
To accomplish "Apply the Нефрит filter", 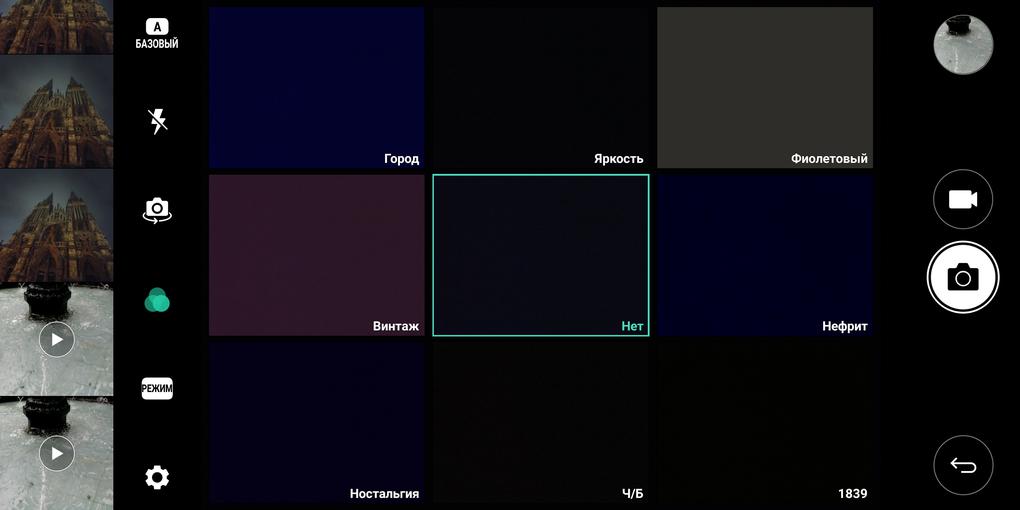I will (765, 255).
